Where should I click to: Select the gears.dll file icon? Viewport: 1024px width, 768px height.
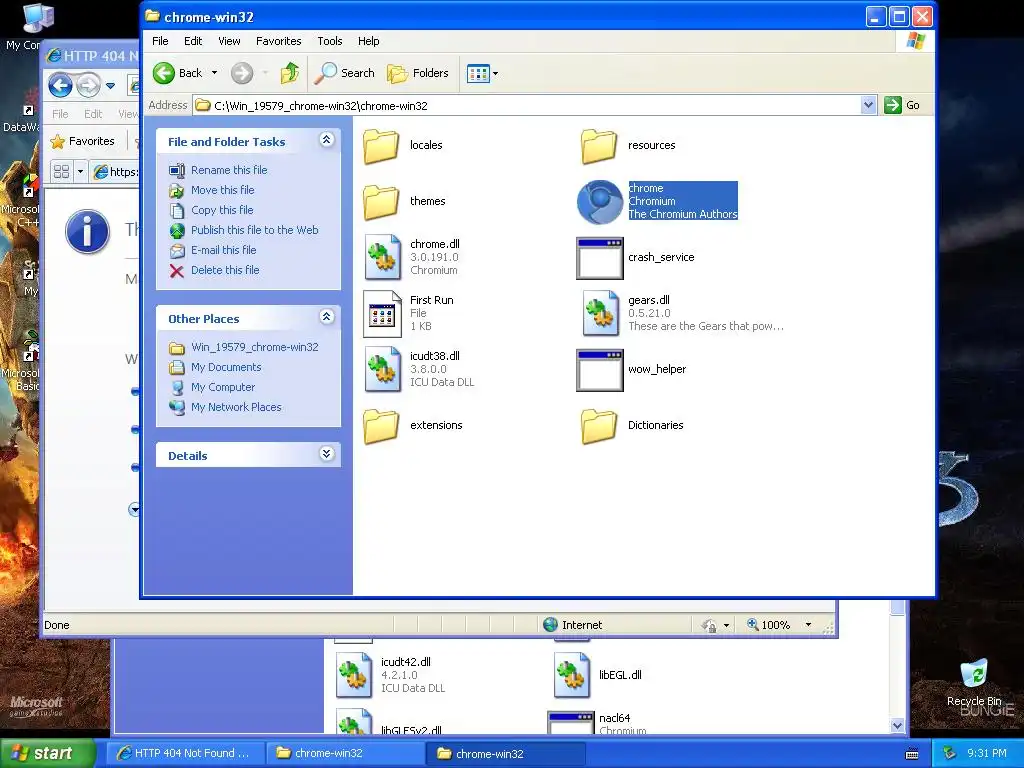(x=601, y=313)
